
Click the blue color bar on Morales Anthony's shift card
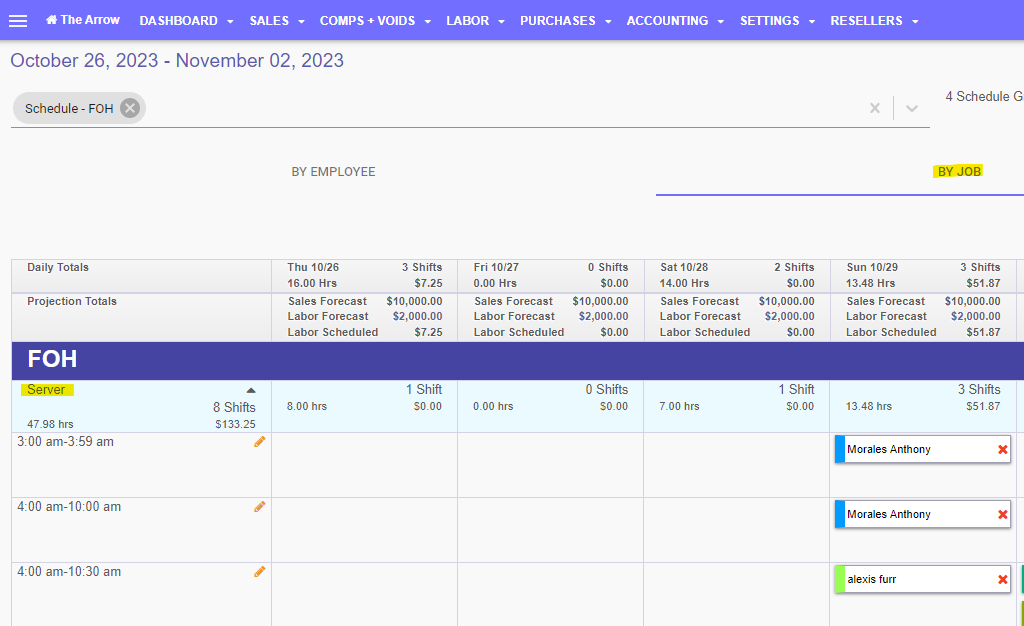pyautogui.click(x=839, y=449)
